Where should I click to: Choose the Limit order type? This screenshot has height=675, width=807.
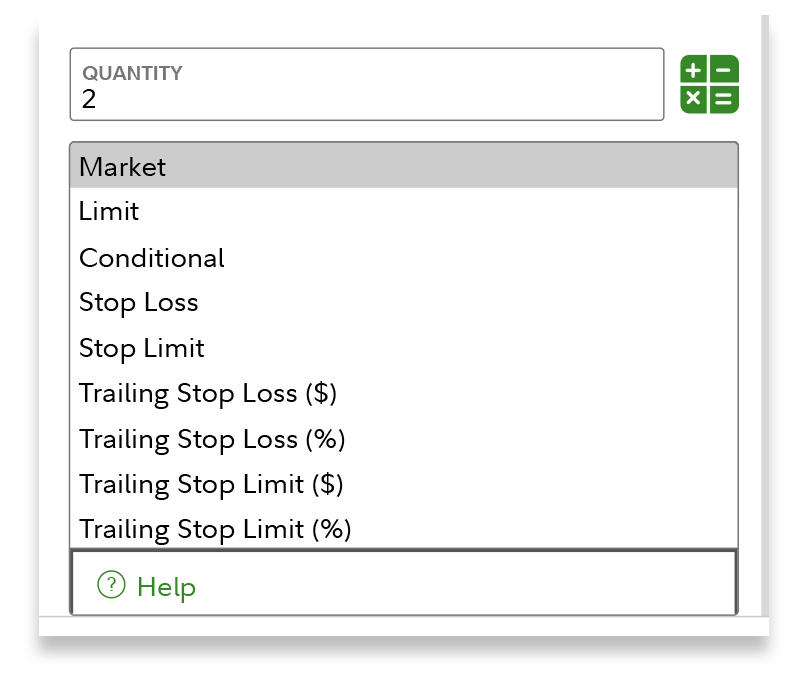(x=109, y=212)
